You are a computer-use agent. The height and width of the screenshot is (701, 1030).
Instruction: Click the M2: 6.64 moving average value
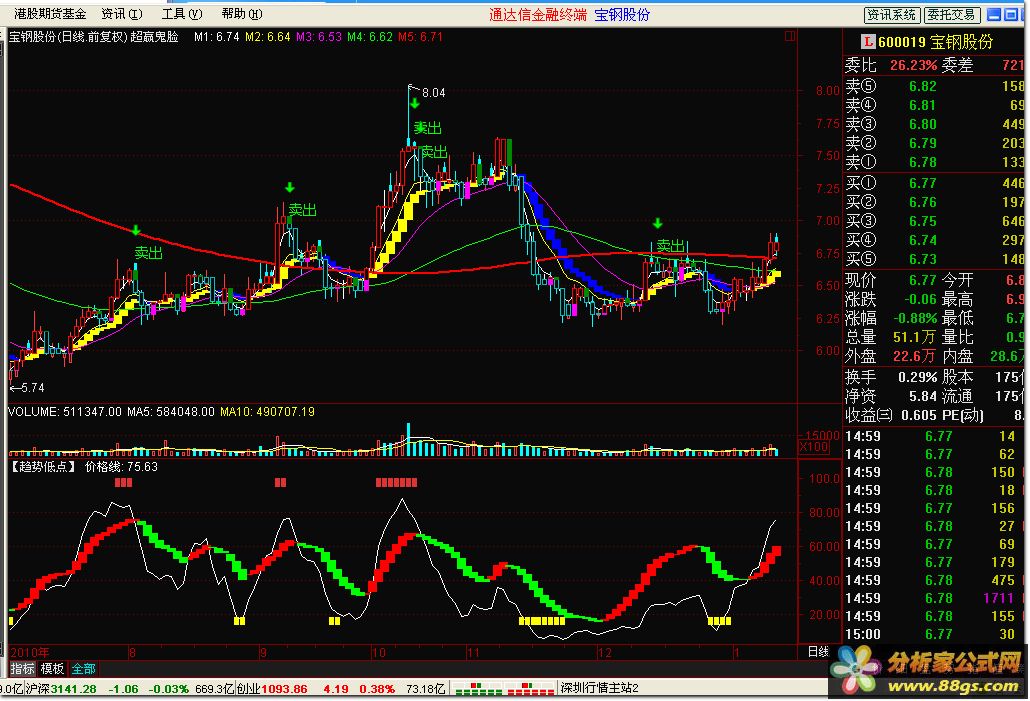pyautogui.click(x=267, y=37)
